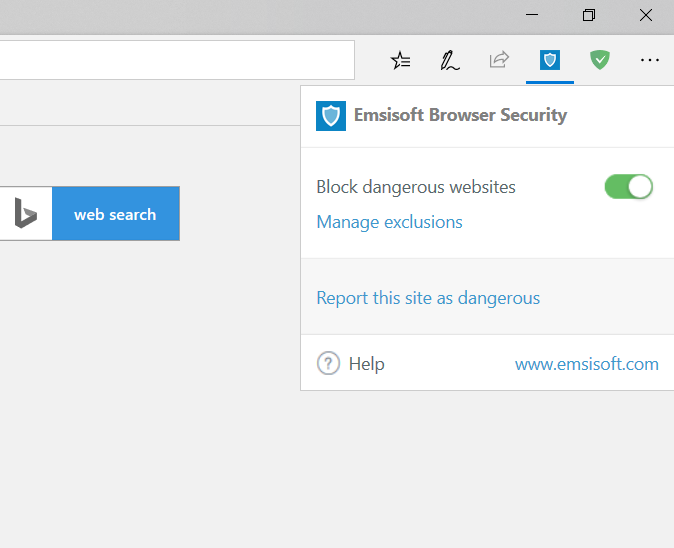Open the Favorites hub star icon

click(401, 60)
